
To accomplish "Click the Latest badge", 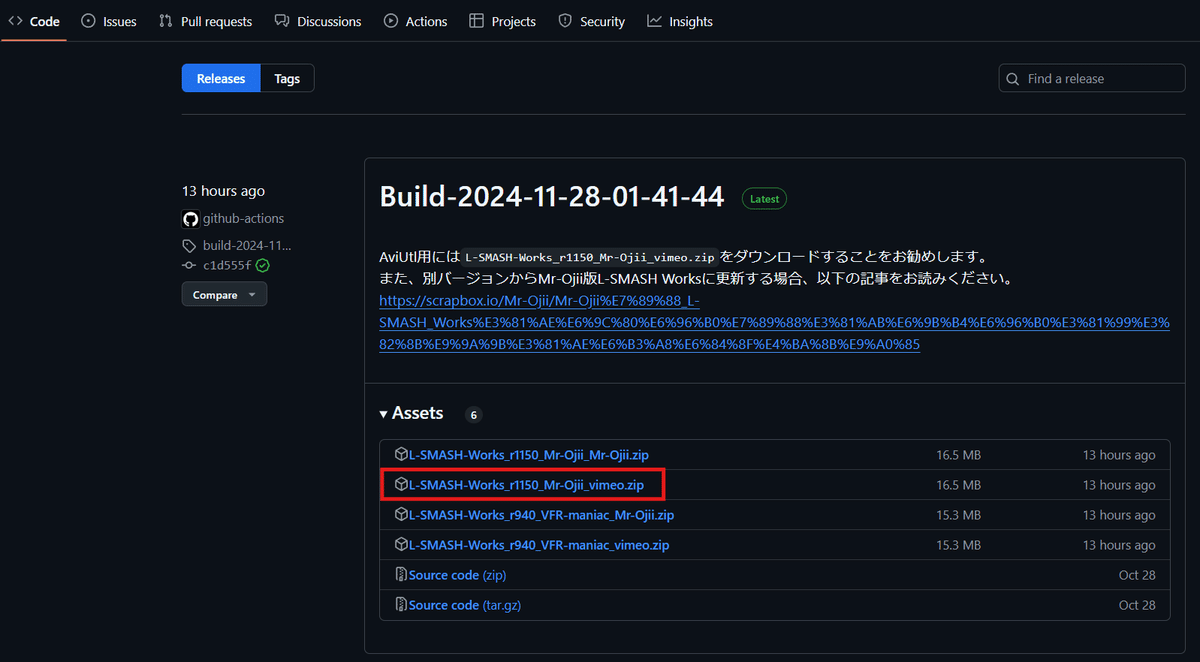I will click(x=764, y=199).
